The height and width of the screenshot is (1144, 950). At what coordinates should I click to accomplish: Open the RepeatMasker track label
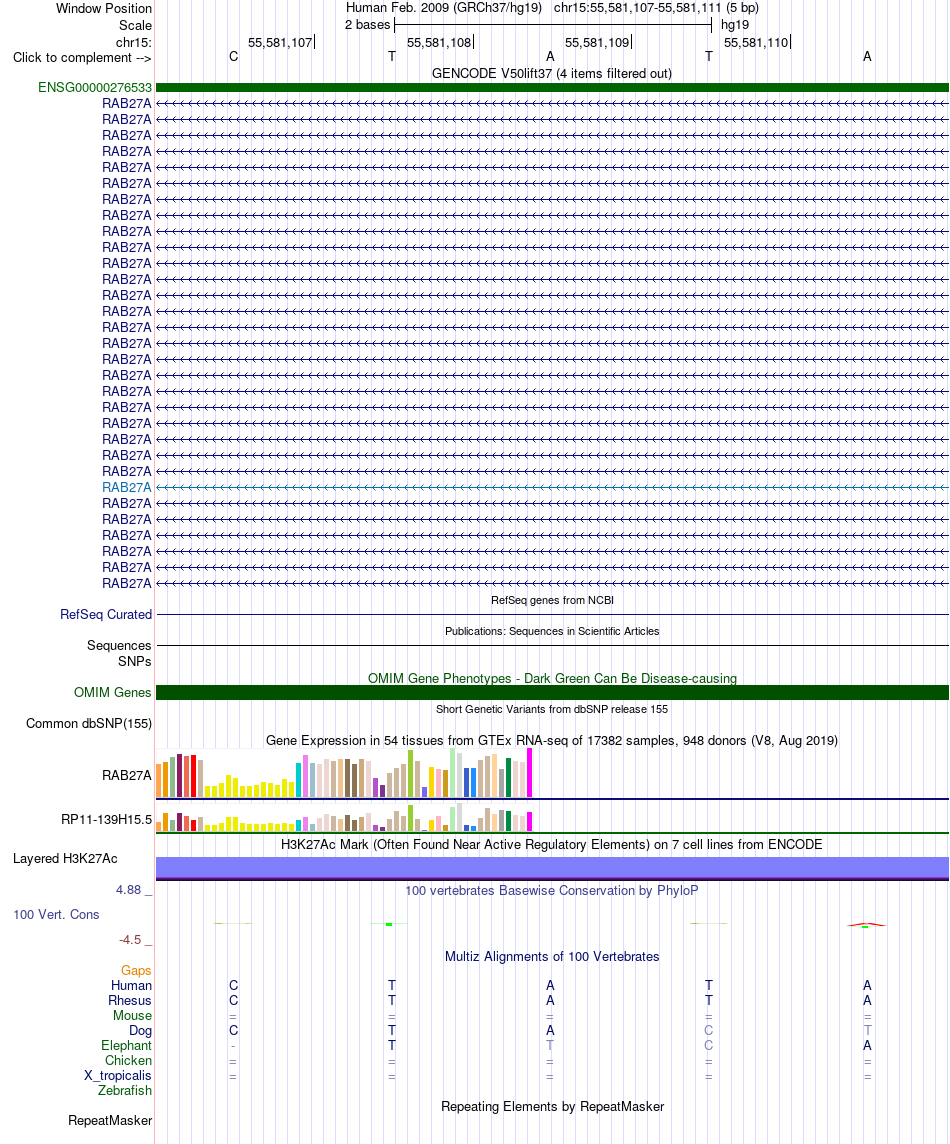(110, 1121)
